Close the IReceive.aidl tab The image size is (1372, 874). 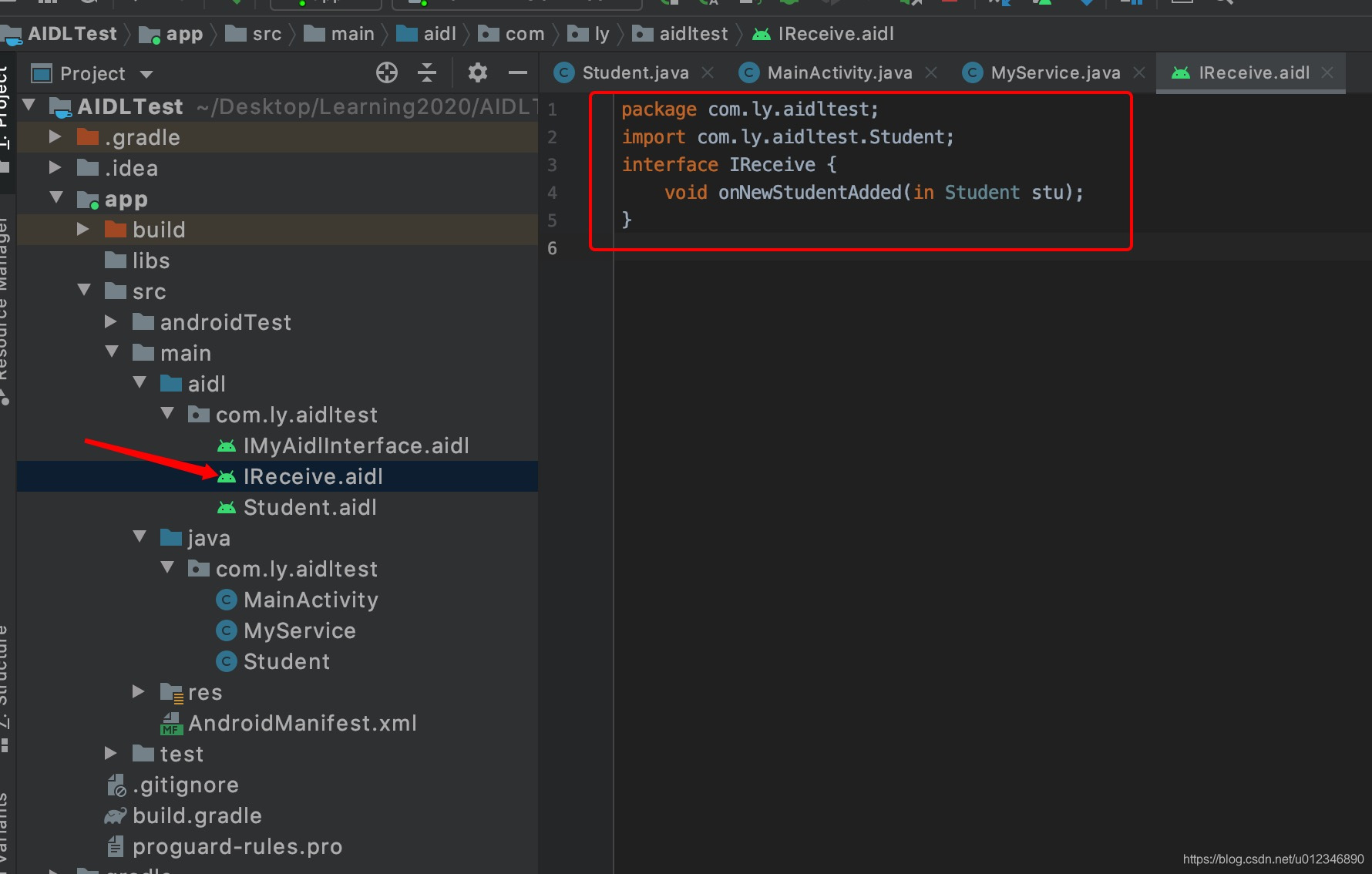coord(1327,72)
